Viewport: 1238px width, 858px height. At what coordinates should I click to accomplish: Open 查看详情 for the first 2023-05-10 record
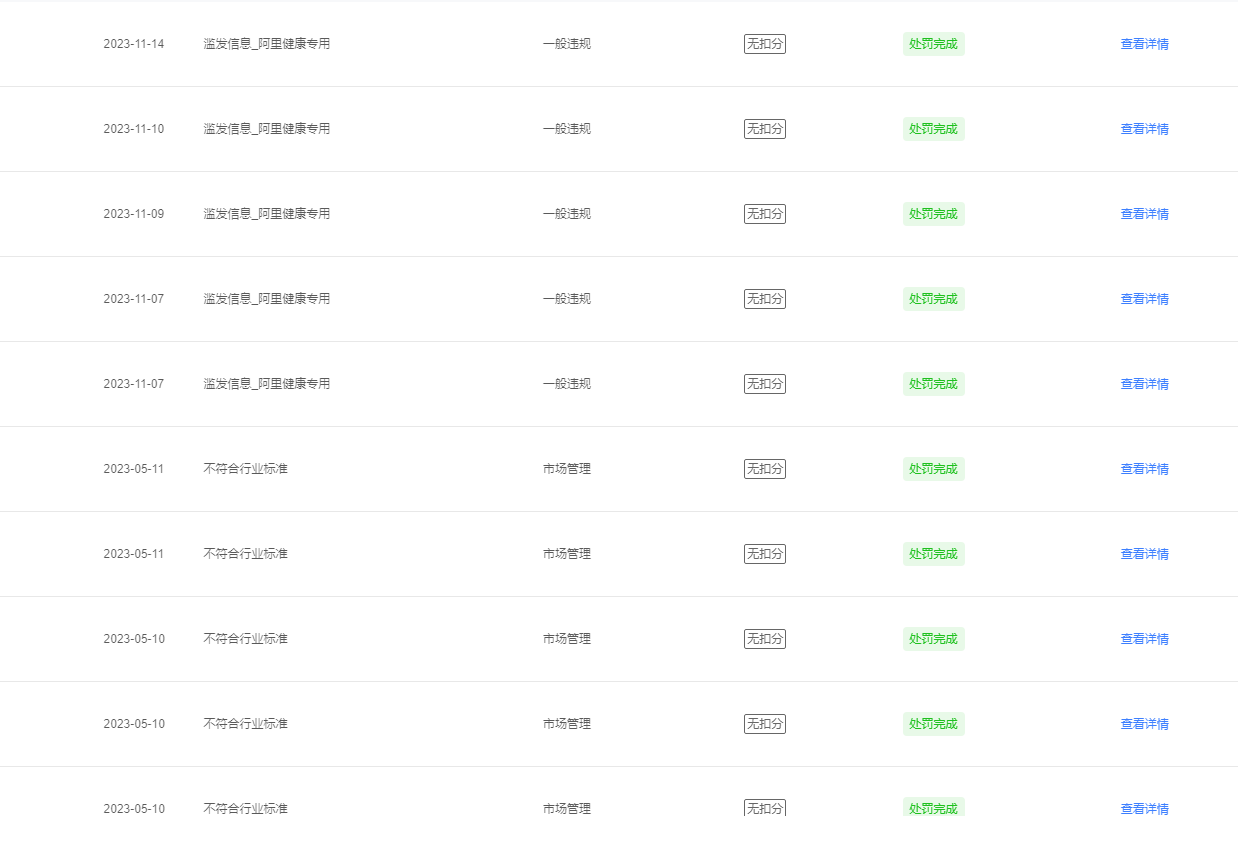coord(1144,639)
